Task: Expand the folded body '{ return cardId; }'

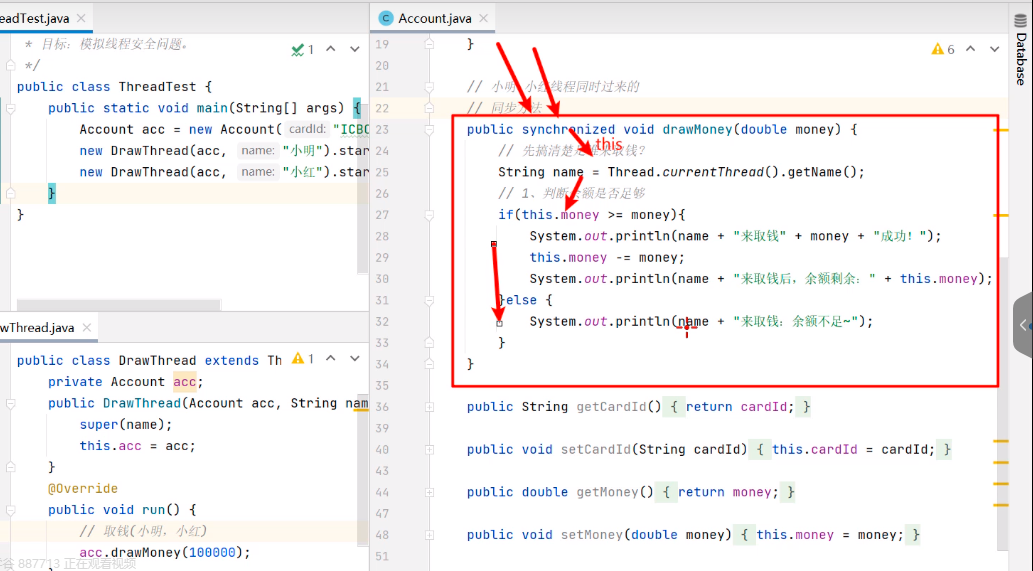Action: click(737, 407)
